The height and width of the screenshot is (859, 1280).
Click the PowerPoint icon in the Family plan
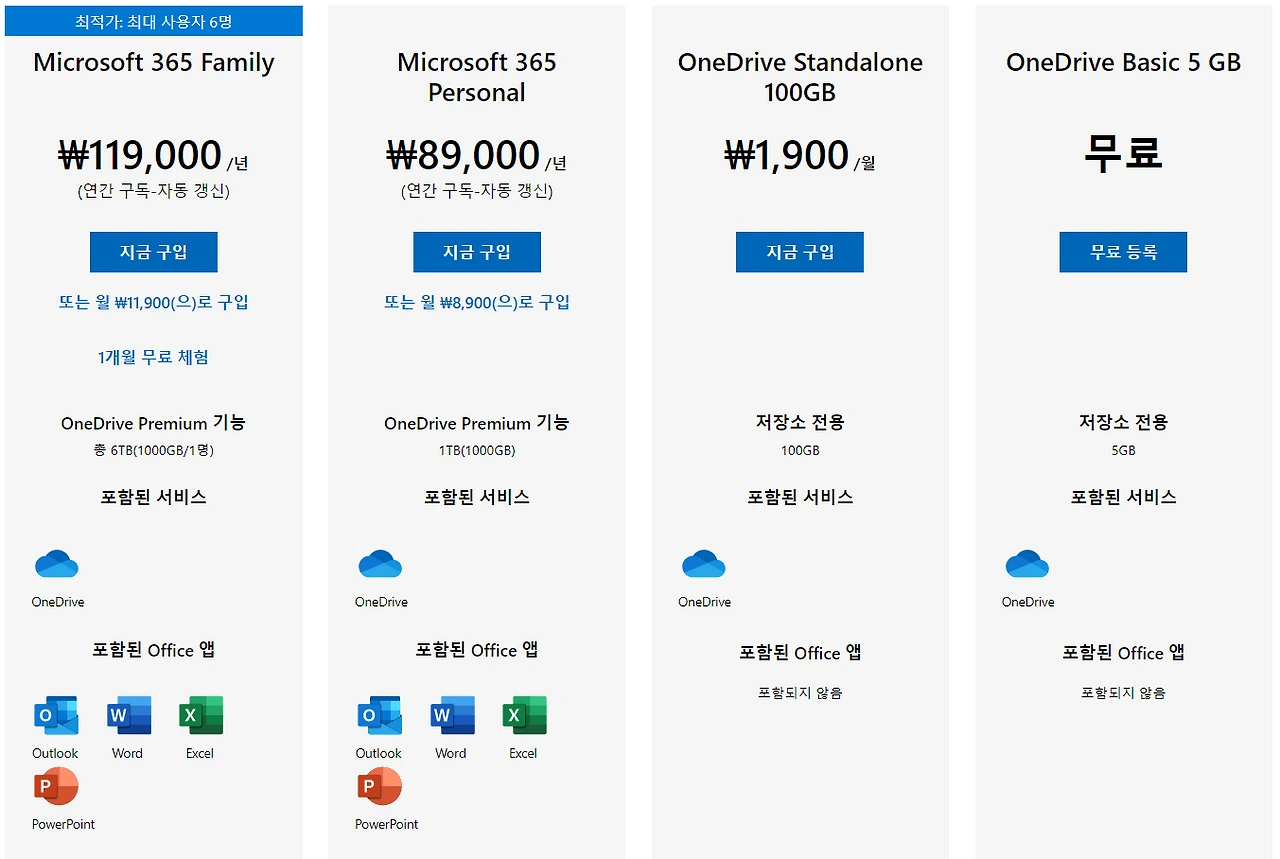(58, 787)
